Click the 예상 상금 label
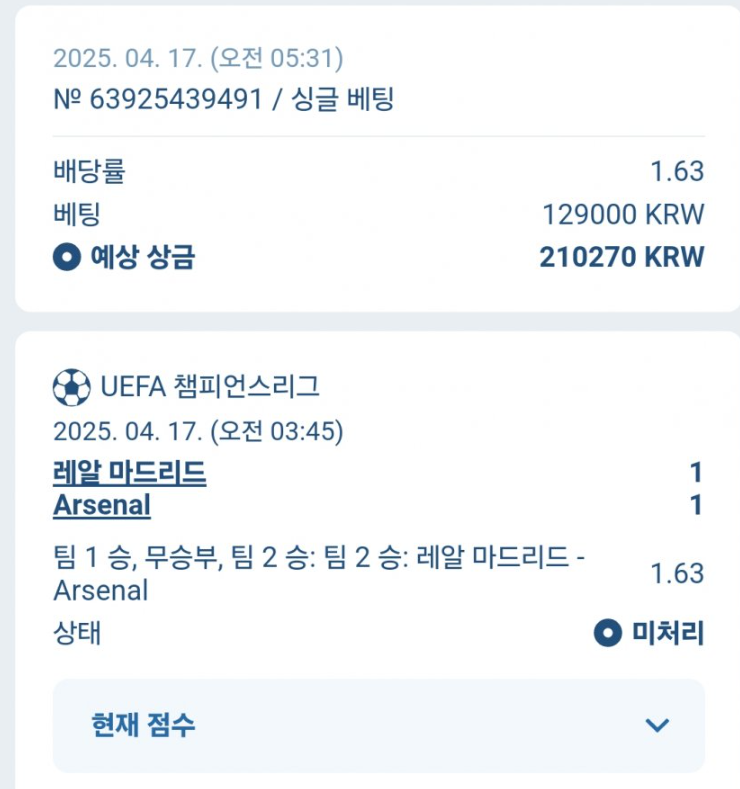The height and width of the screenshot is (789, 740). [142, 257]
